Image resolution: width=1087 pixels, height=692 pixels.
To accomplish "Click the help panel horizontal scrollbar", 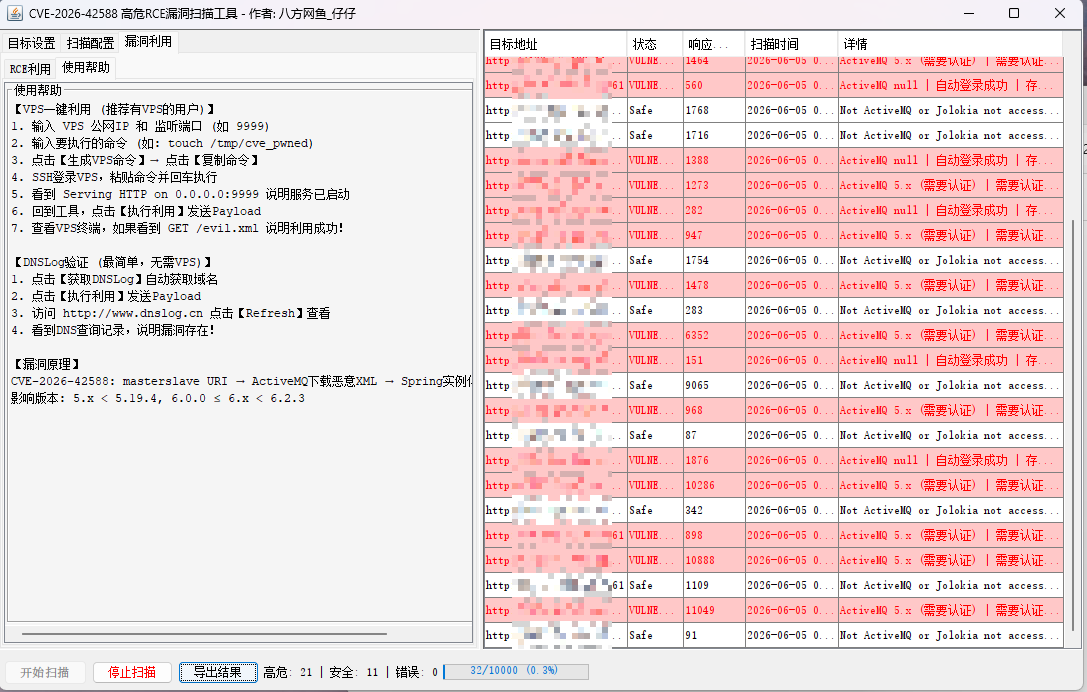I will pos(204,634).
